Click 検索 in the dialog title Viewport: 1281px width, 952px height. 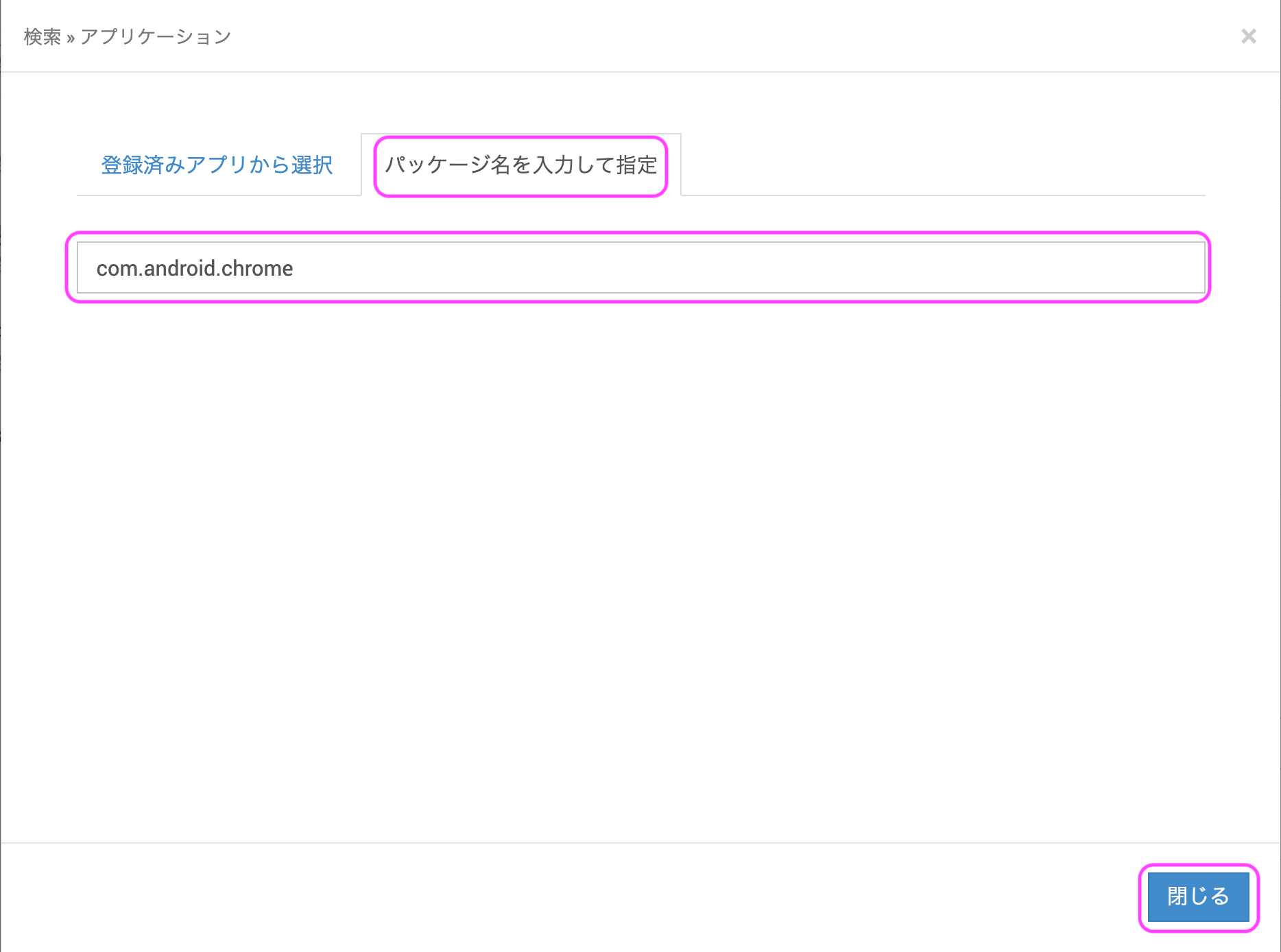coord(42,36)
